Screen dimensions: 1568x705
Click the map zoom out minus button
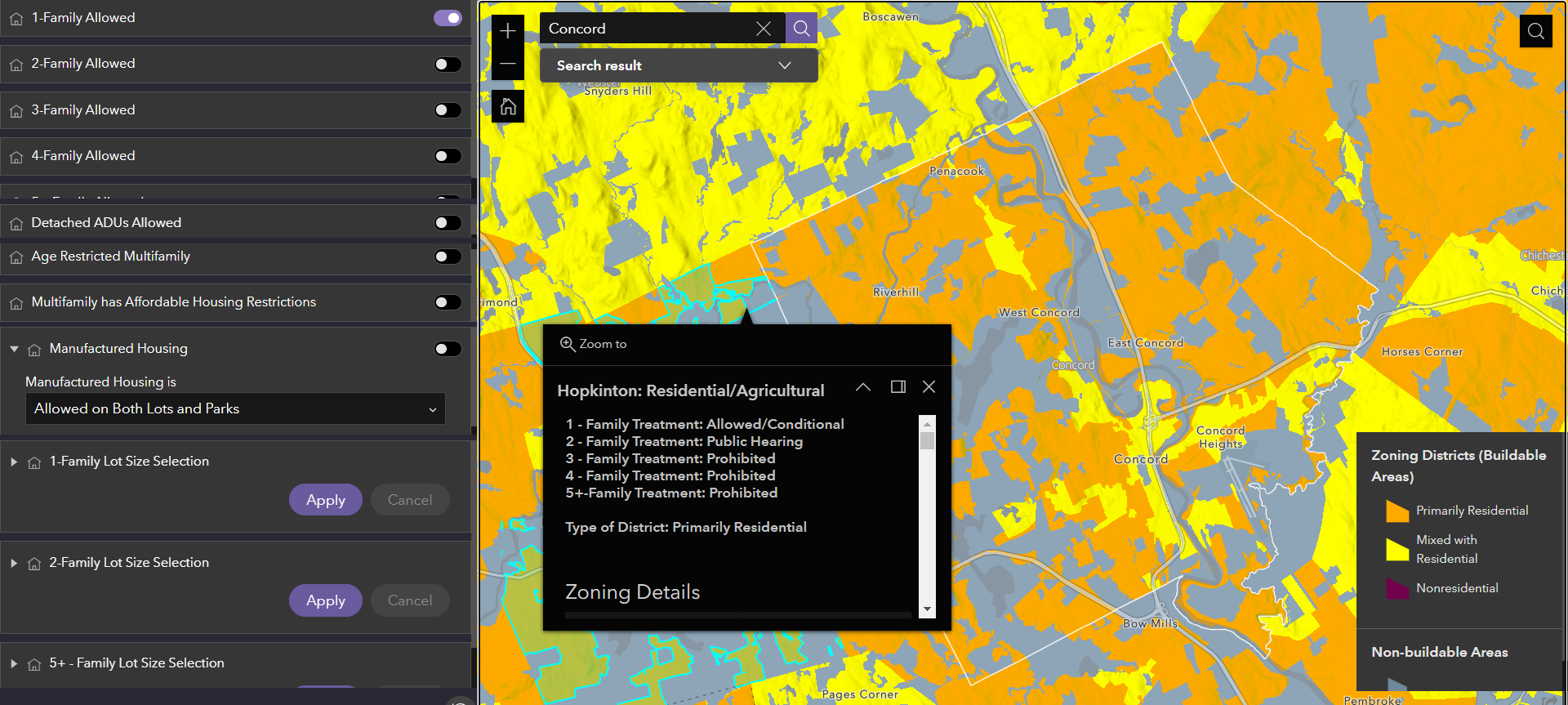(x=508, y=64)
